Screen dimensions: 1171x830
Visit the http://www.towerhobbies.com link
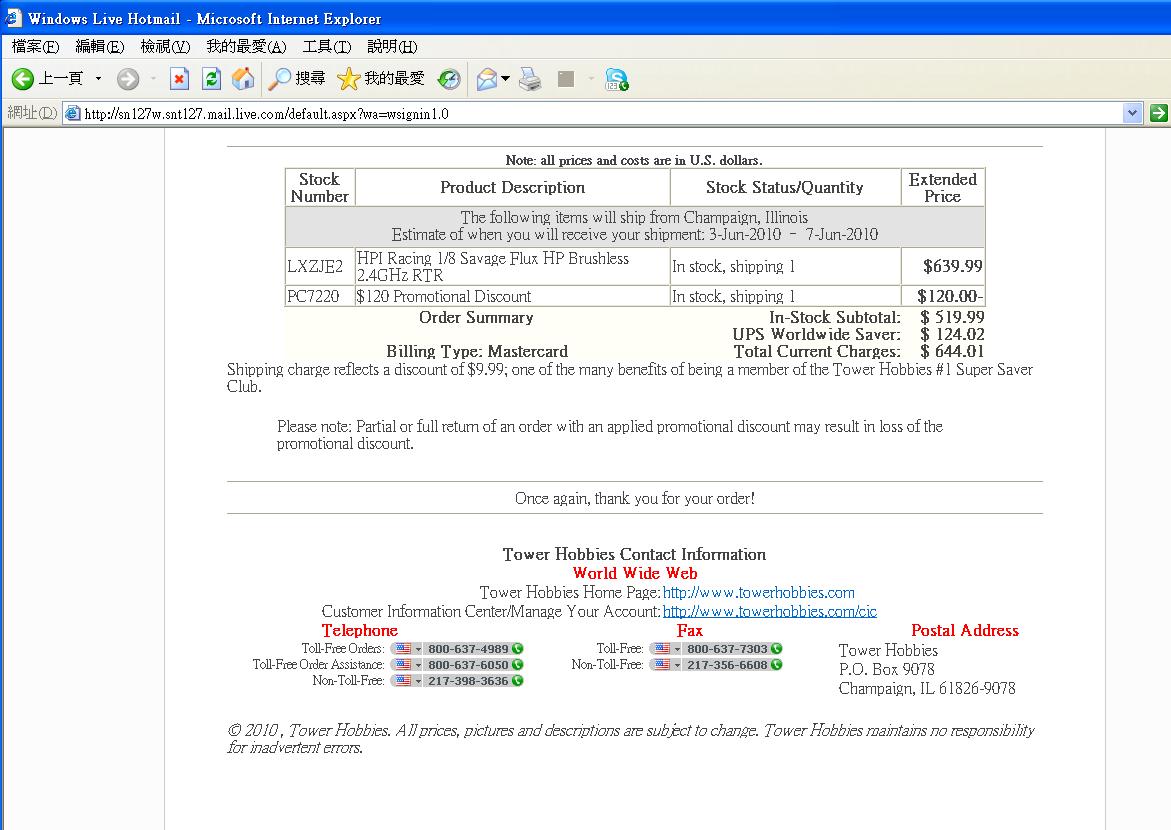pos(758,593)
